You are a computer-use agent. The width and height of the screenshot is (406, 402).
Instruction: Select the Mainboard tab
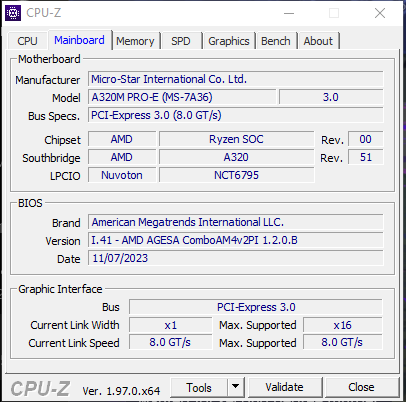(79, 40)
